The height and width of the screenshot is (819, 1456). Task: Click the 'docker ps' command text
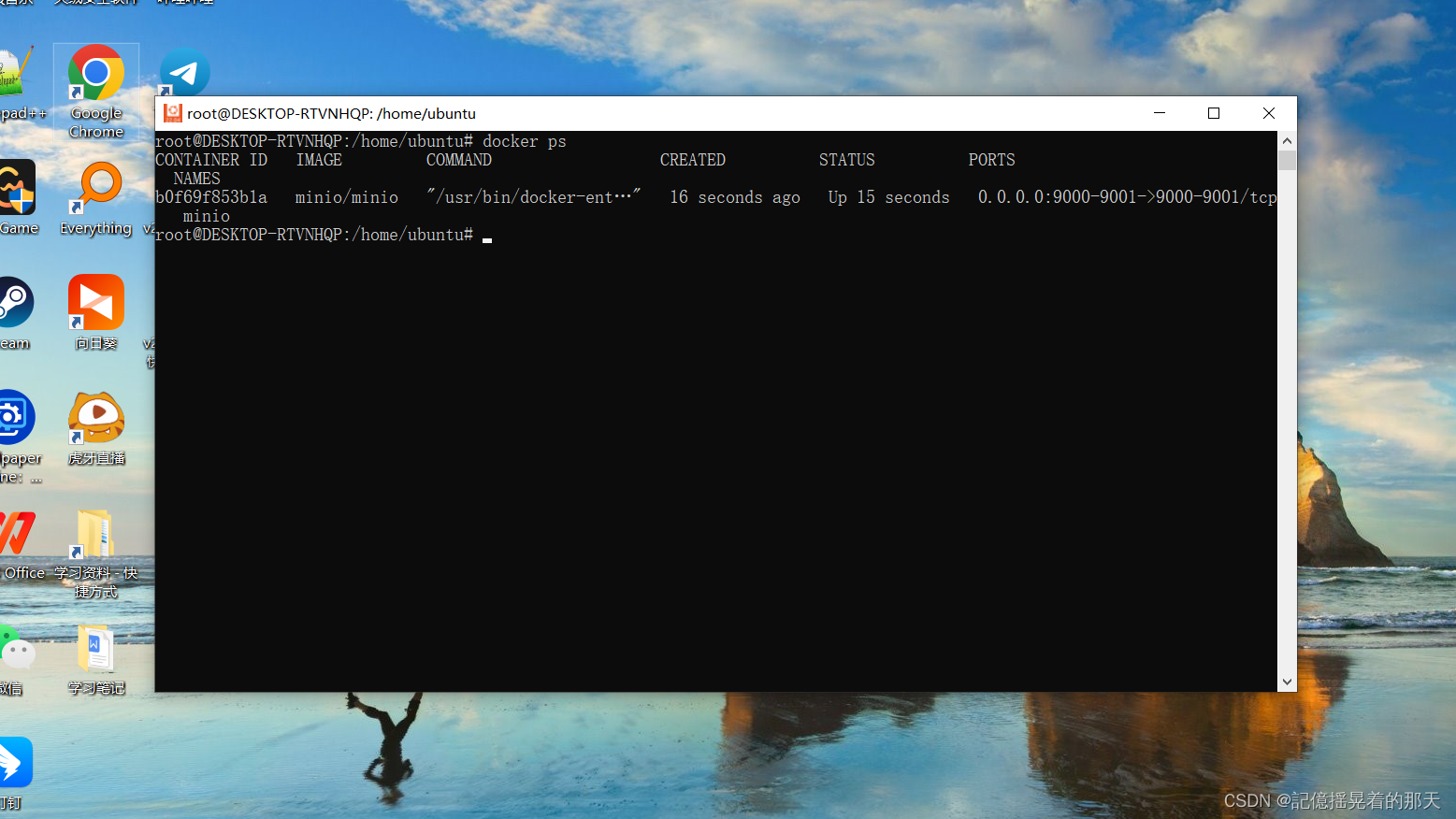(x=525, y=141)
